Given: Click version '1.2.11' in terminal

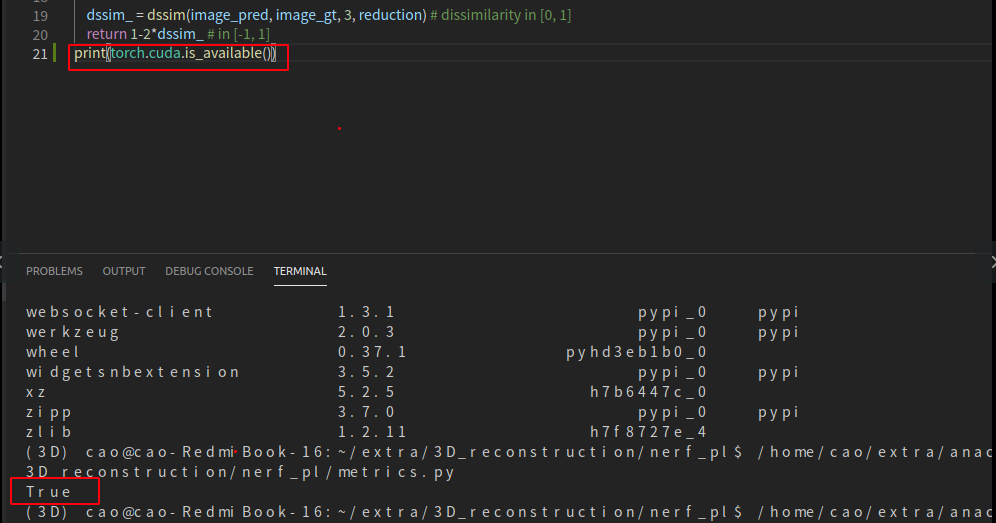Looking at the screenshot, I should coord(372,432).
